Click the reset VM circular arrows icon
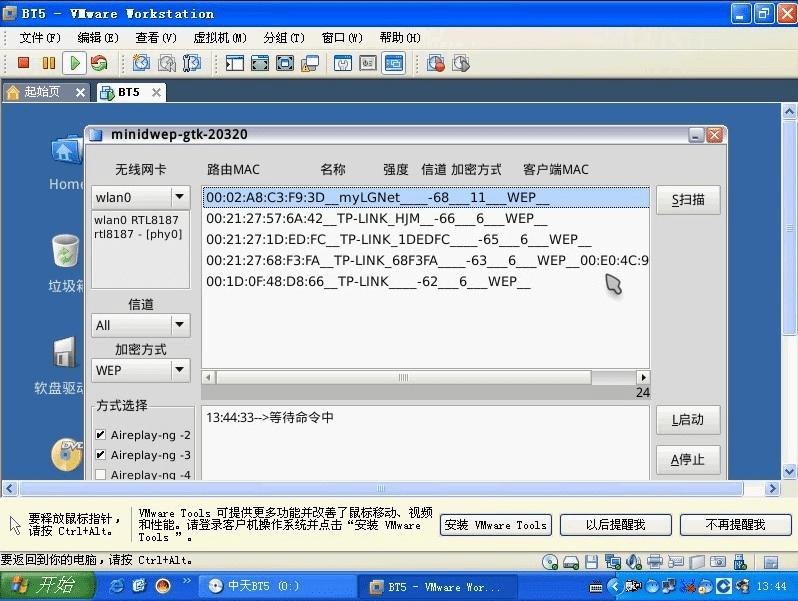This screenshot has height=601, width=798. click(99, 63)
